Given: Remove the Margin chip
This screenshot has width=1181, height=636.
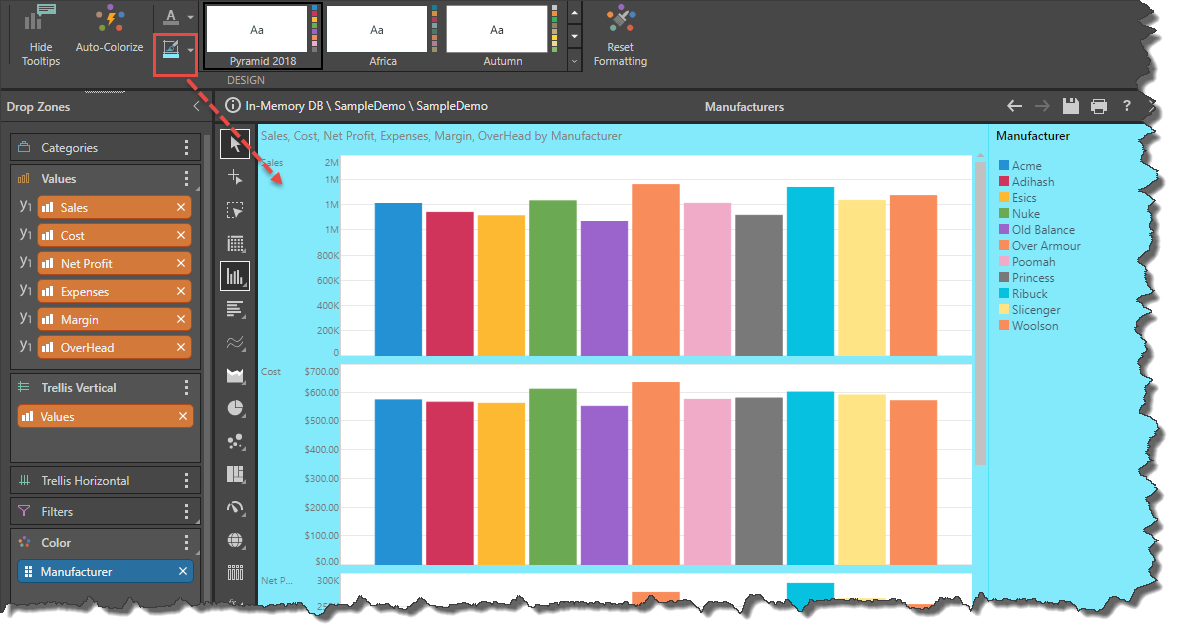Looking at the screenshot, I should pos(181,320).
